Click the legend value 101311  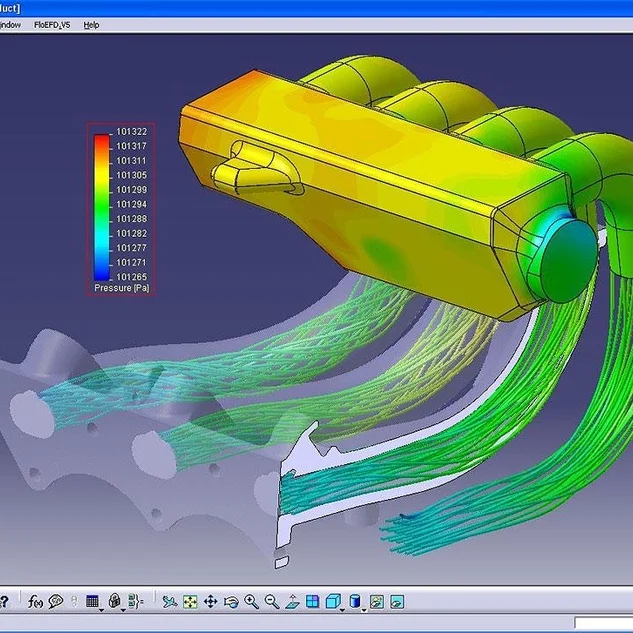point(132,161)
